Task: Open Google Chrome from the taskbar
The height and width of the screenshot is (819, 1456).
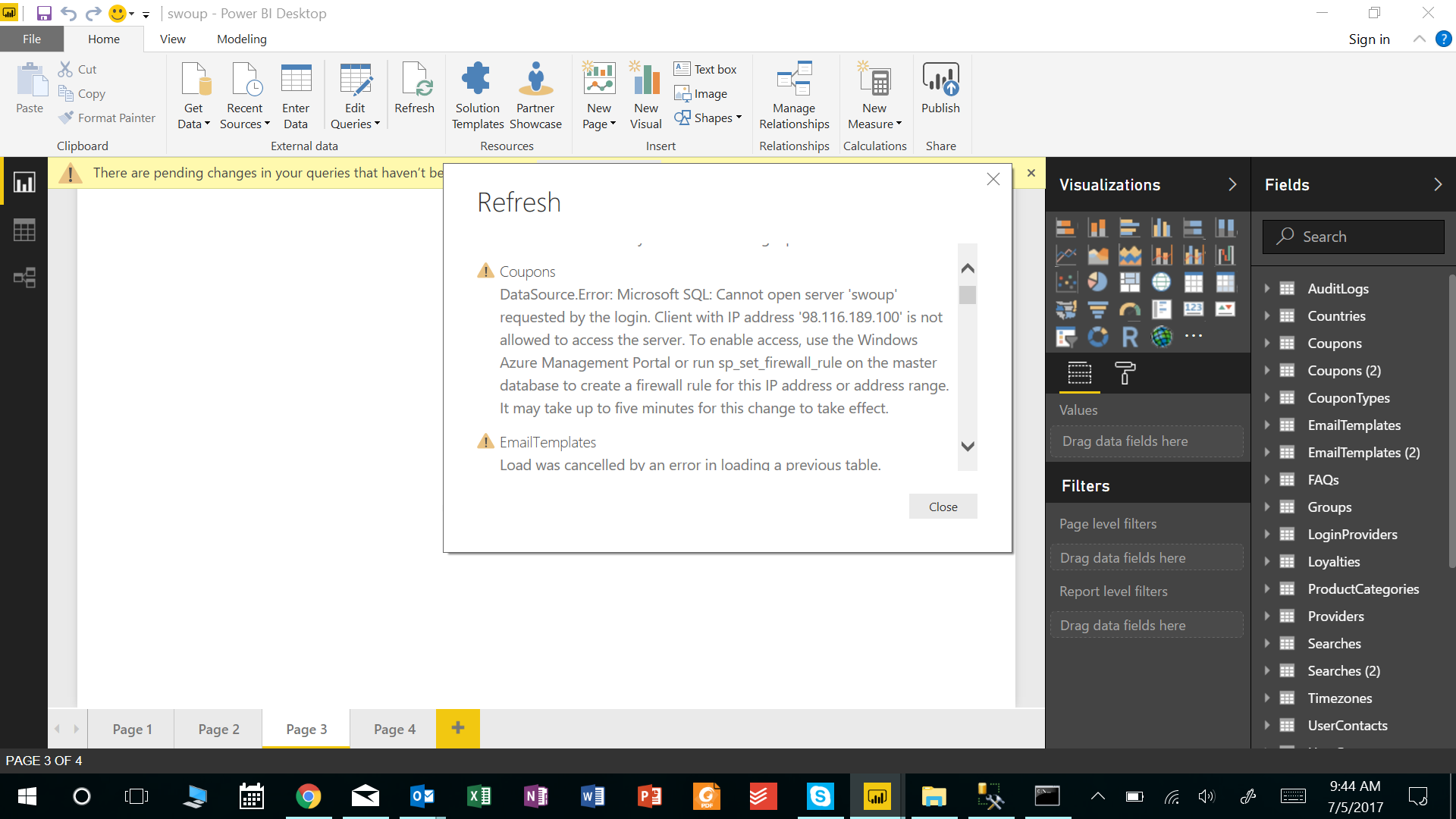Action: click(308, 796)
